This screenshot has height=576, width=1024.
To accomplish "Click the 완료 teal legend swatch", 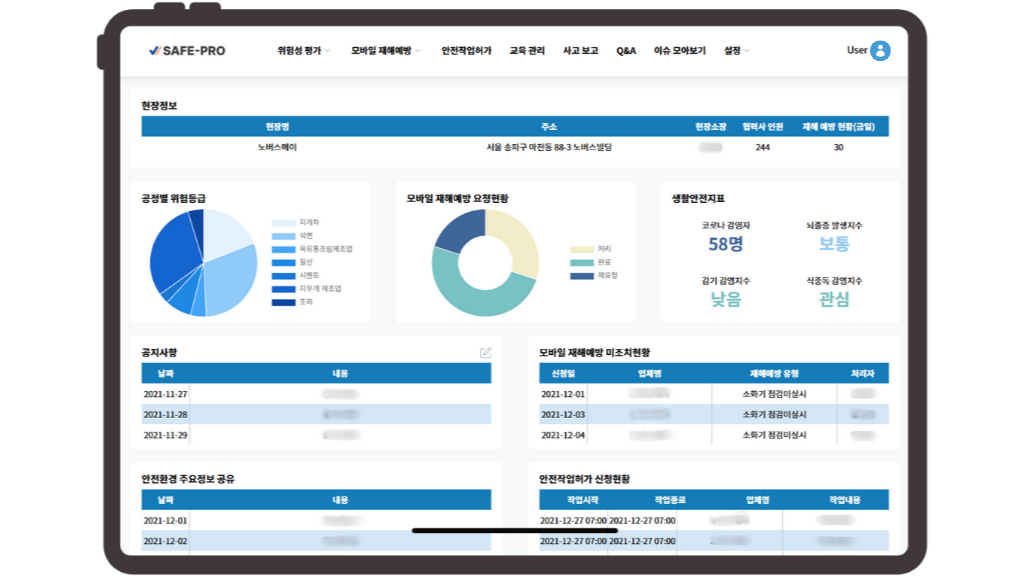I will 582,262.
